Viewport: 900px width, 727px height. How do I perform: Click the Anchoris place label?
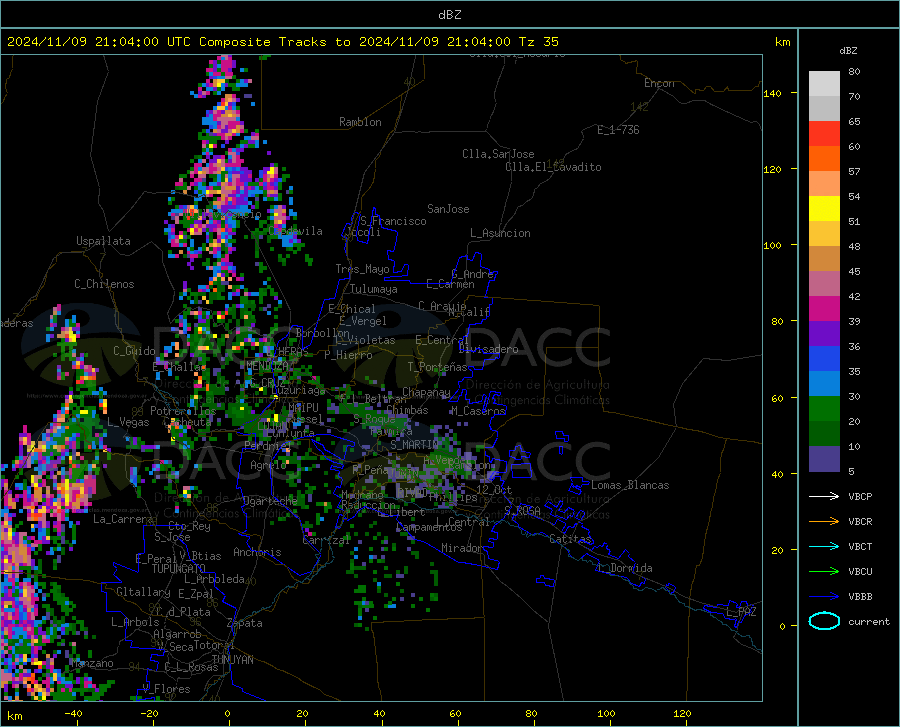click(x=257, y=552)
